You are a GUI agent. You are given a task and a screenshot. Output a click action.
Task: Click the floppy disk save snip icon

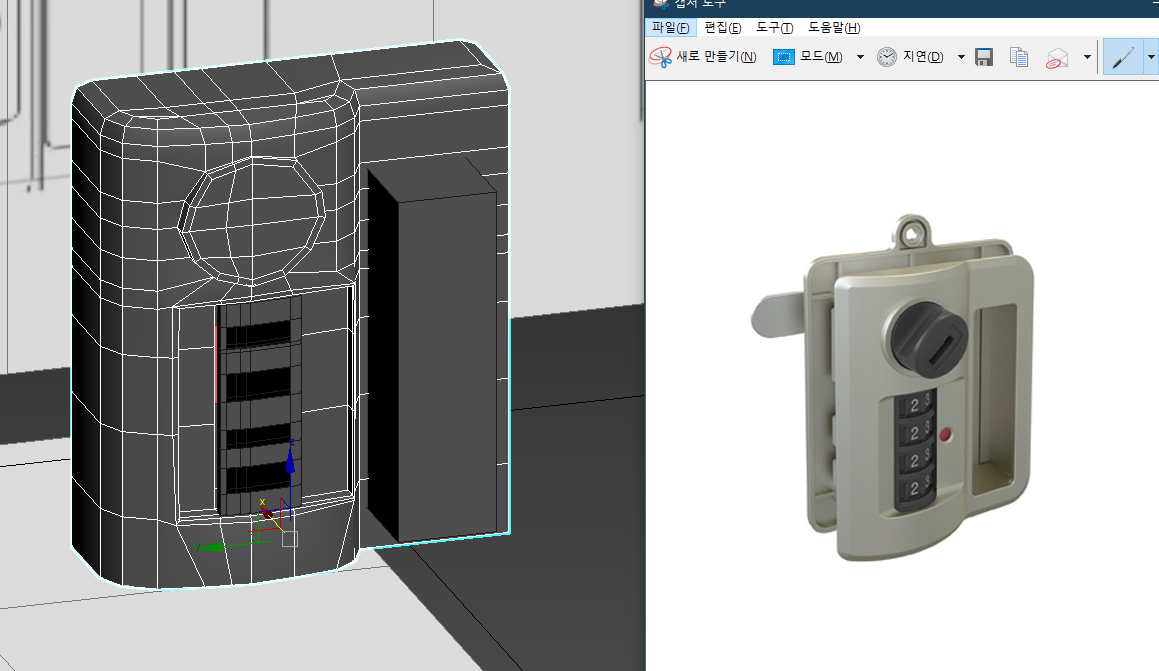(x=984, y=57)
